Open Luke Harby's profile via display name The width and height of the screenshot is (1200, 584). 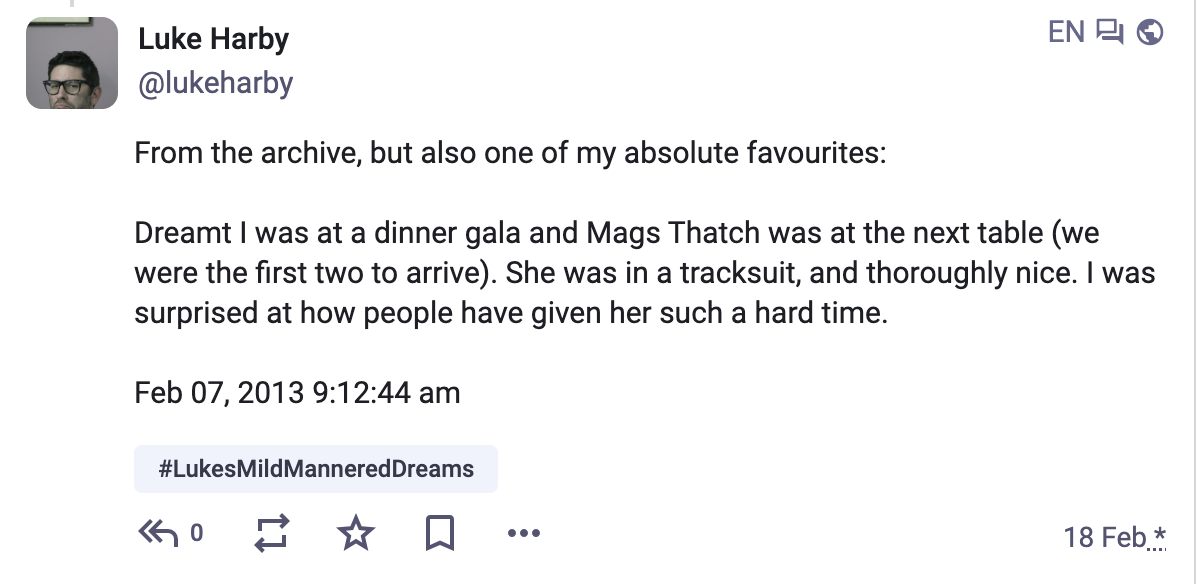(213, 39)
